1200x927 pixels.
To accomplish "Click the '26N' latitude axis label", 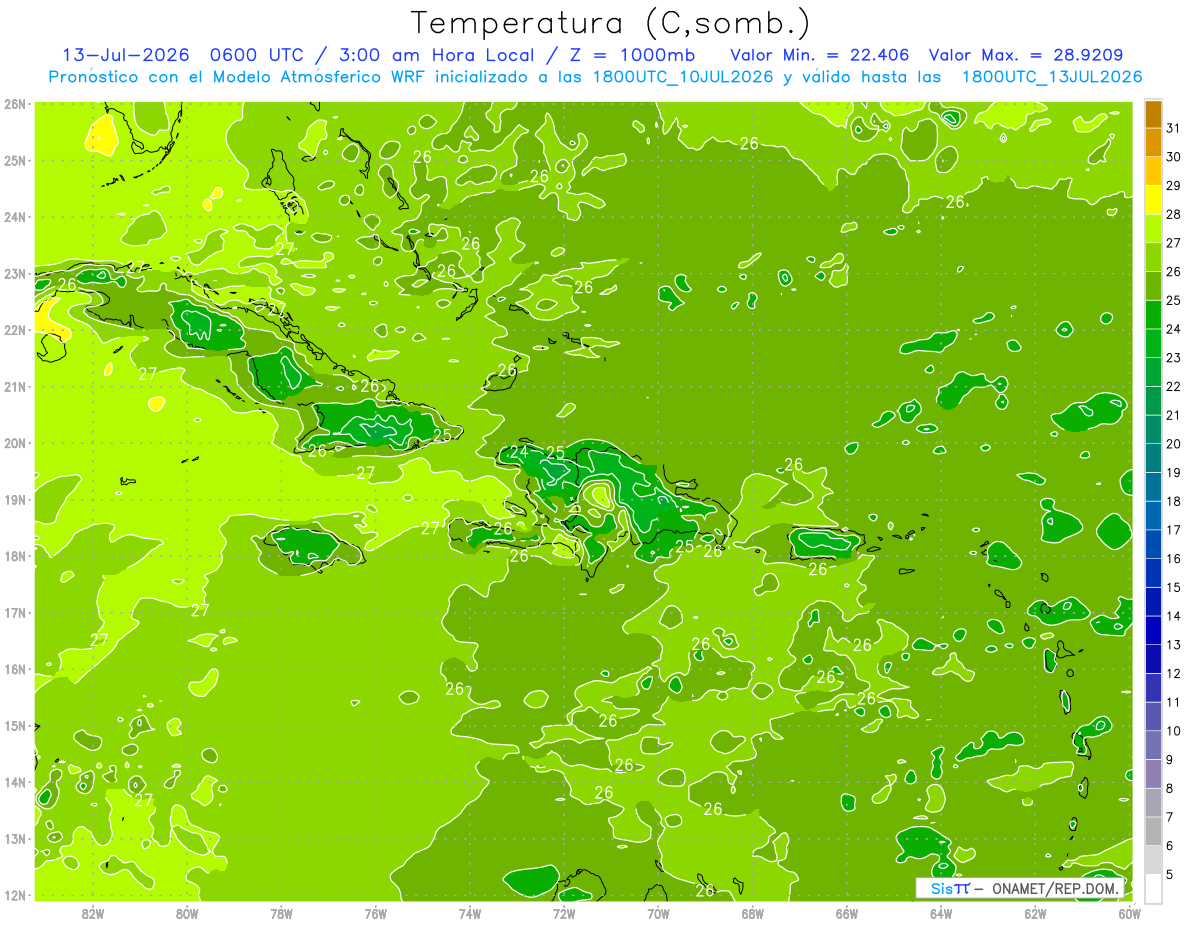I will point(15,104).
